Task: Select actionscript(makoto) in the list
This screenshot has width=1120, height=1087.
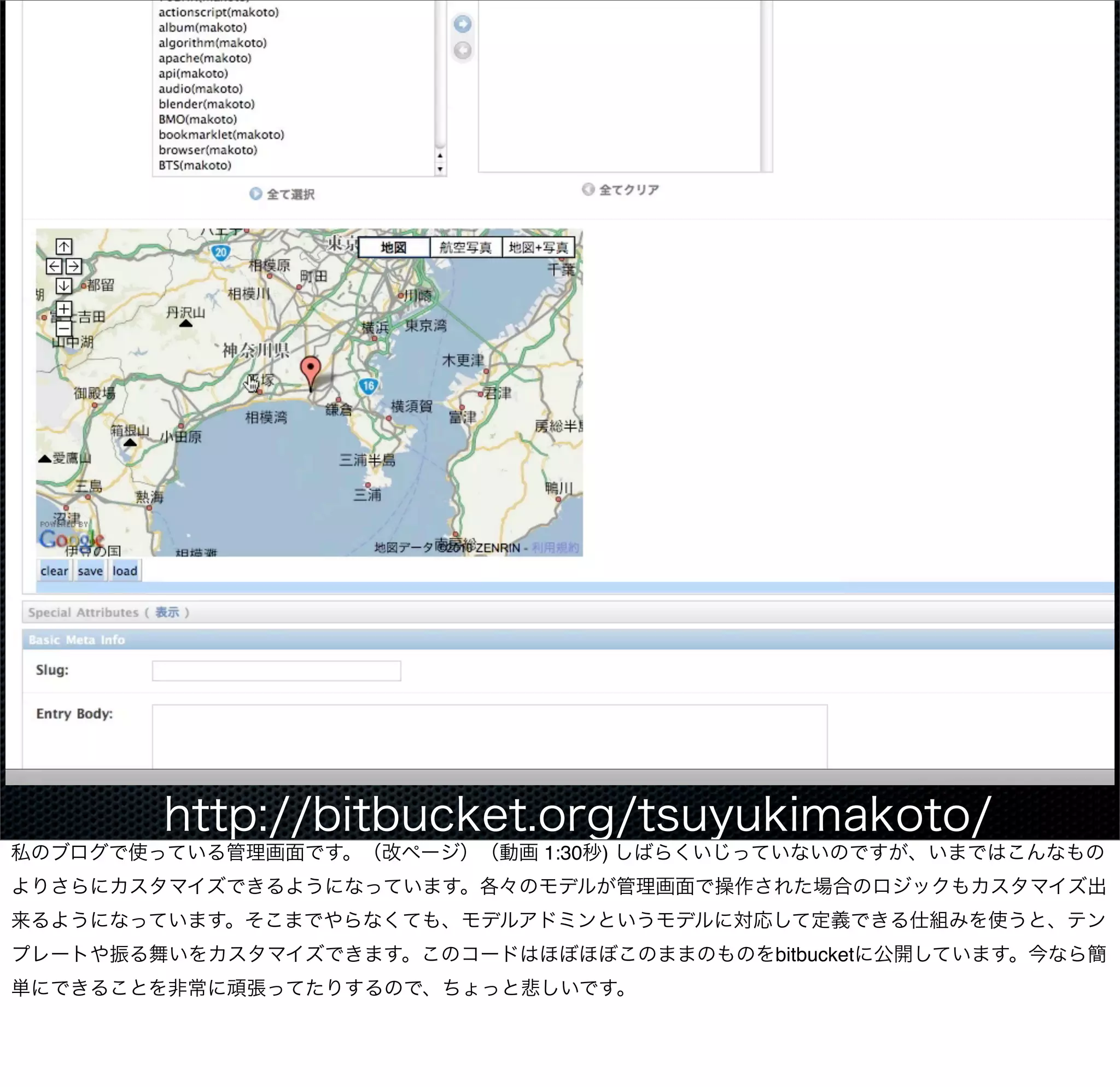Action: click(x=219, y=12)
